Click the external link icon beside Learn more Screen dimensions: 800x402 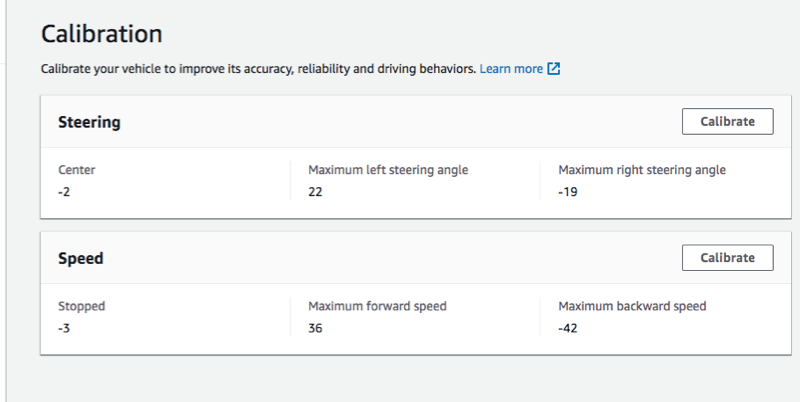tap(554, 69)
